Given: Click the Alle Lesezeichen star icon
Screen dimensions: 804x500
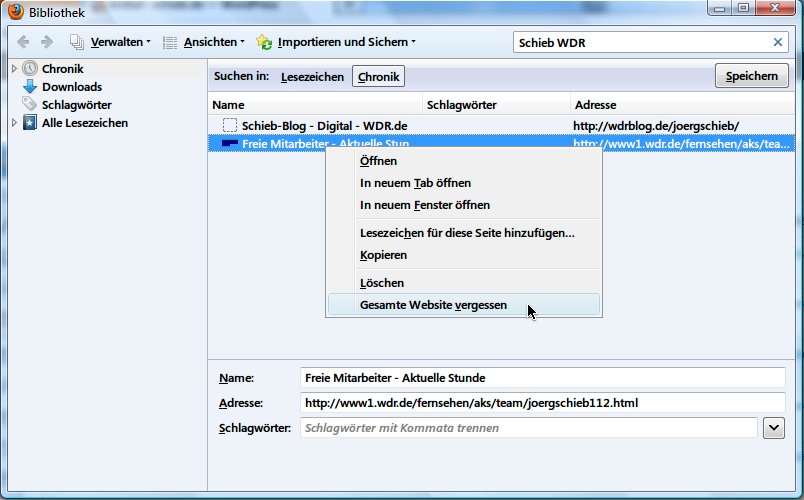Looking at the screenshot, I should coord(30,123).
